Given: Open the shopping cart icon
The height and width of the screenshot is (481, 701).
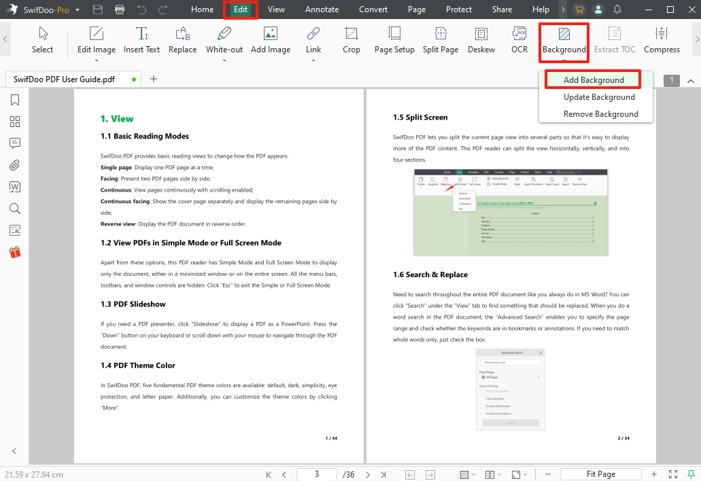Looking at the screenshot, I should [579, 9].
